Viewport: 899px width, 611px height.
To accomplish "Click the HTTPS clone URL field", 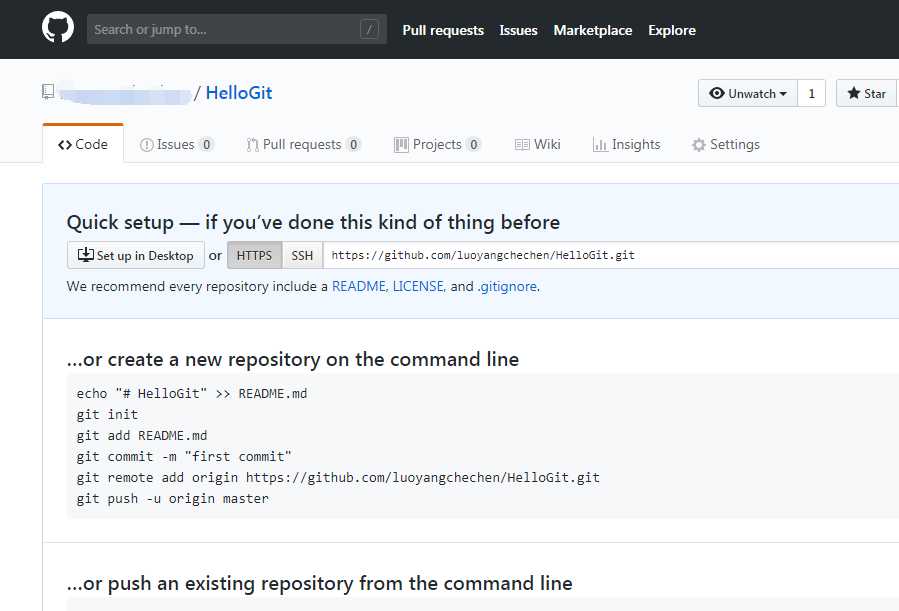I will tap(611, 255).
